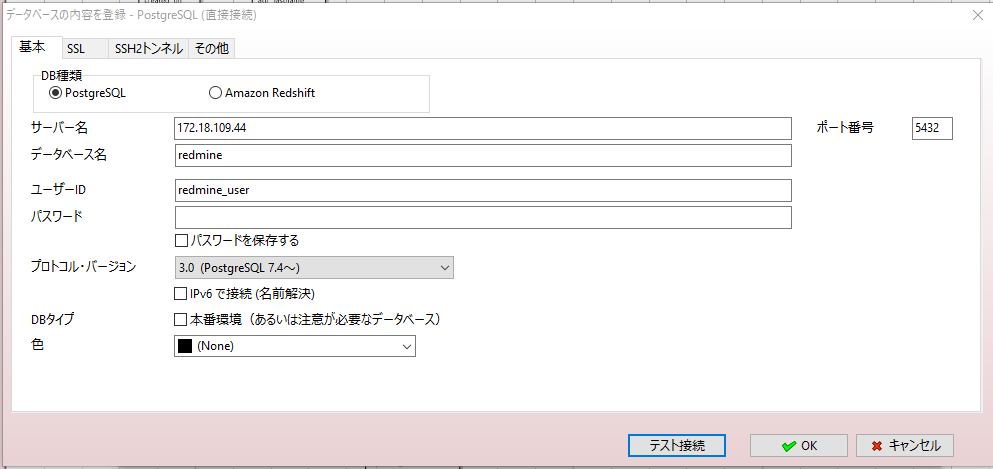This screenshot has height=469, width=993.
Task: Switch to the SSL tab
Action: pos(85,49)
